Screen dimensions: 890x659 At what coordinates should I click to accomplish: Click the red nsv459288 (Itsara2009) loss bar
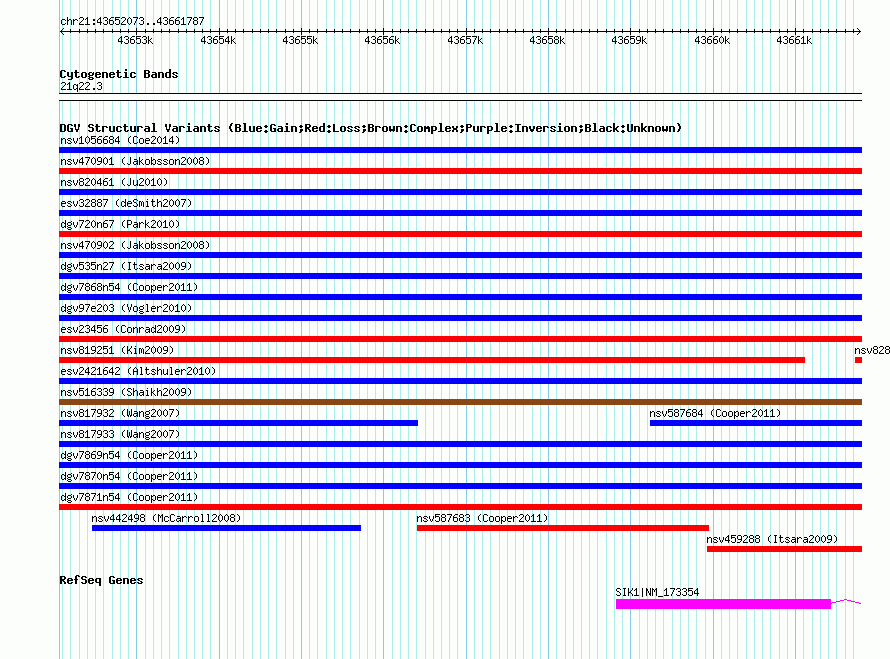(784, 549)
